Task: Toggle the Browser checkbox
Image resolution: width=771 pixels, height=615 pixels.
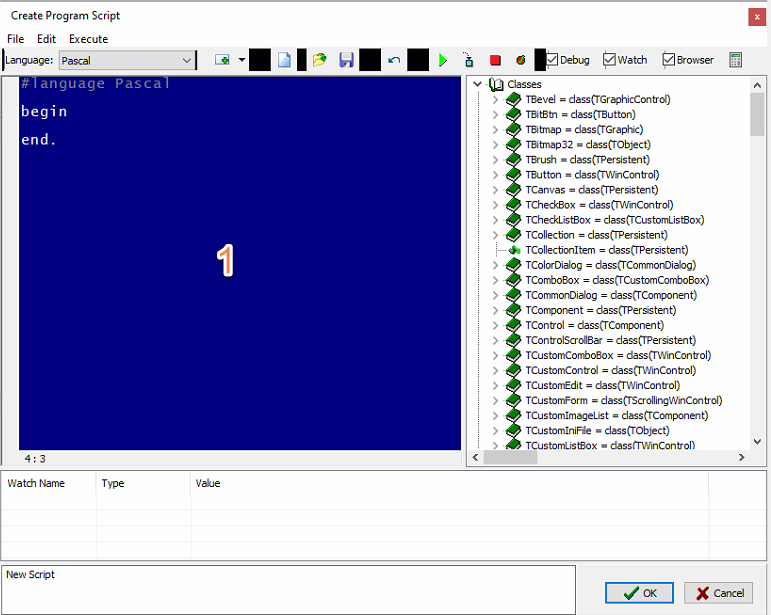Action: [688, 60]
